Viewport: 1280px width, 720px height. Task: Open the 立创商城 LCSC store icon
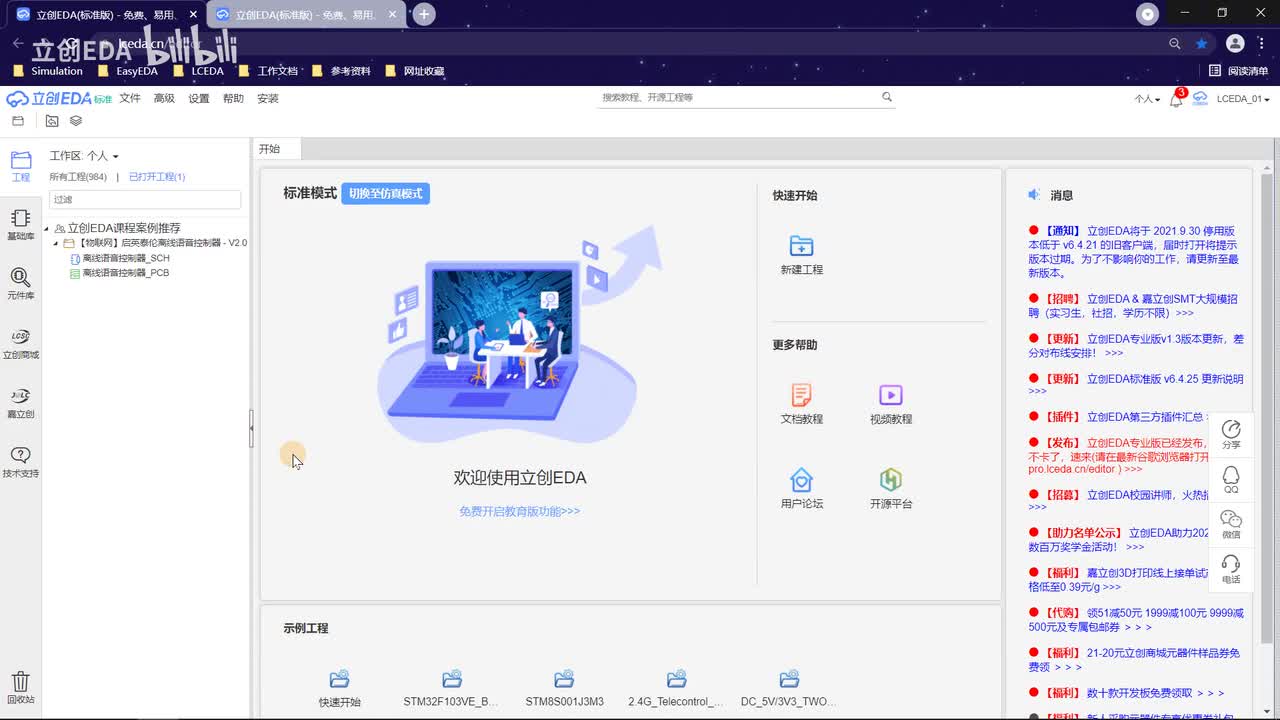20,343
